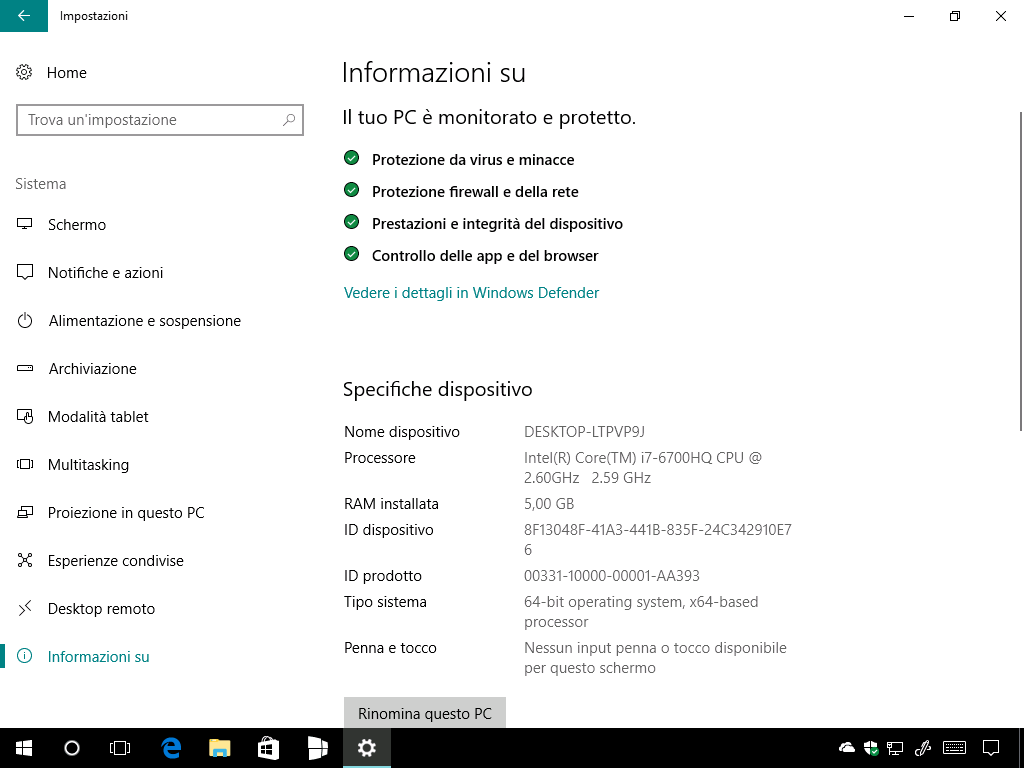The image size is (1024, 768).
Task: Click the Proiezione in questo PC icon
Action: [x=25, y=513]
